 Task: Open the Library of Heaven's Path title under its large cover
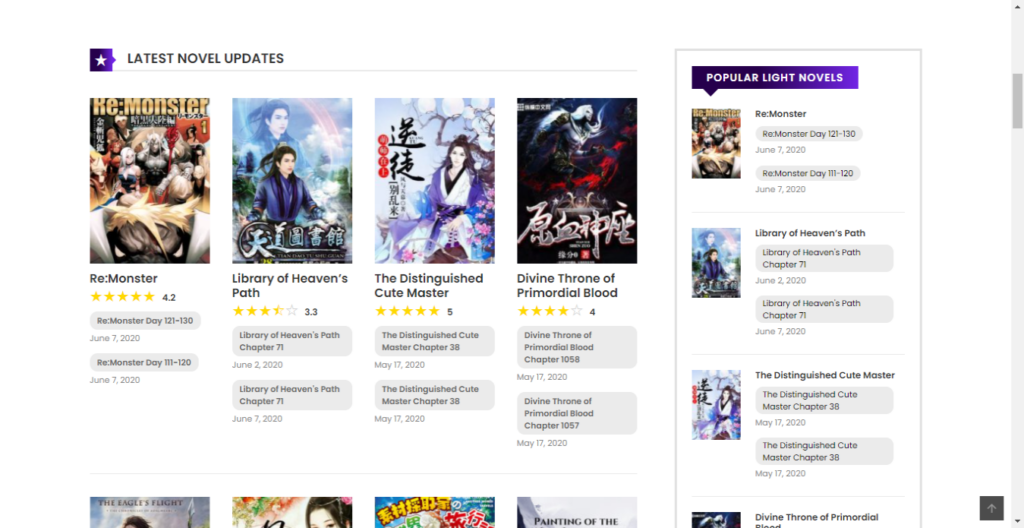click(x=290, y=286)
